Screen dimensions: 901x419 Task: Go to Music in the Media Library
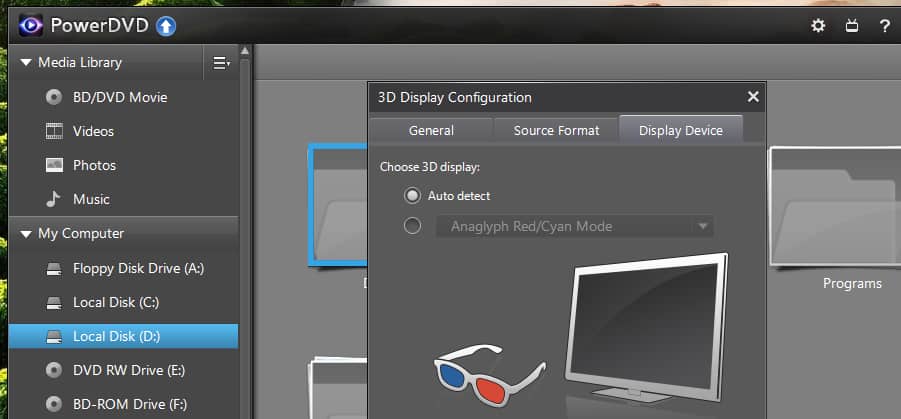click(x=91, y=199)
